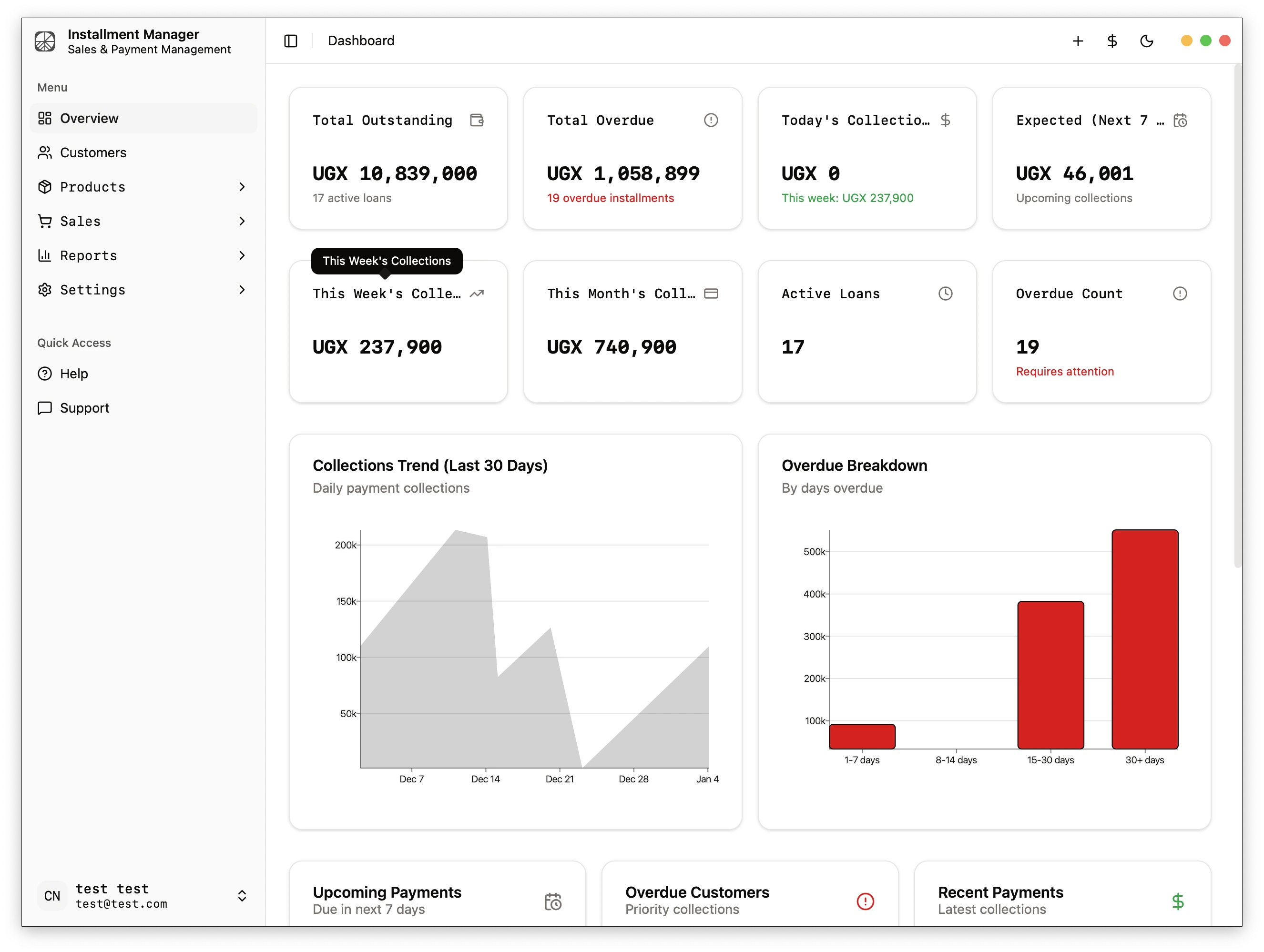
Task: Click the alert icon on Overdue Count card
Action: [x=1181, y=294]
